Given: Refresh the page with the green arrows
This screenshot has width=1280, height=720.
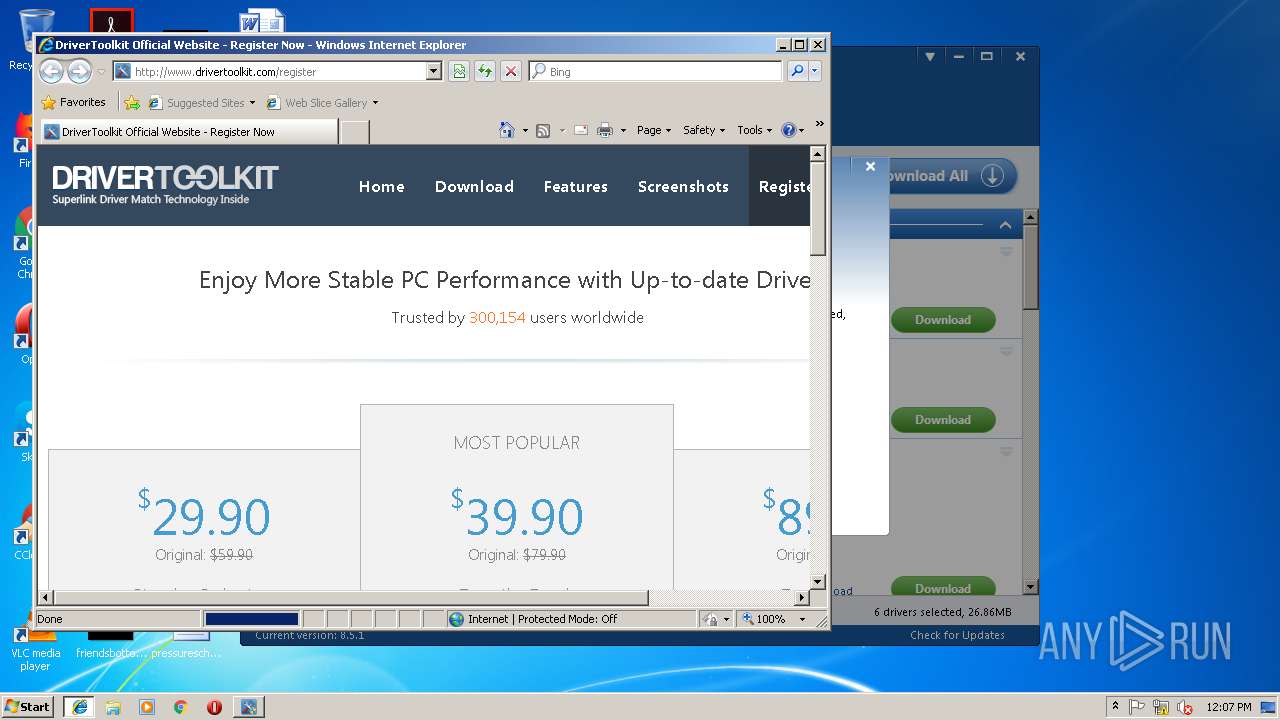Looking at the screenshot, I should (x=485, y=71).
